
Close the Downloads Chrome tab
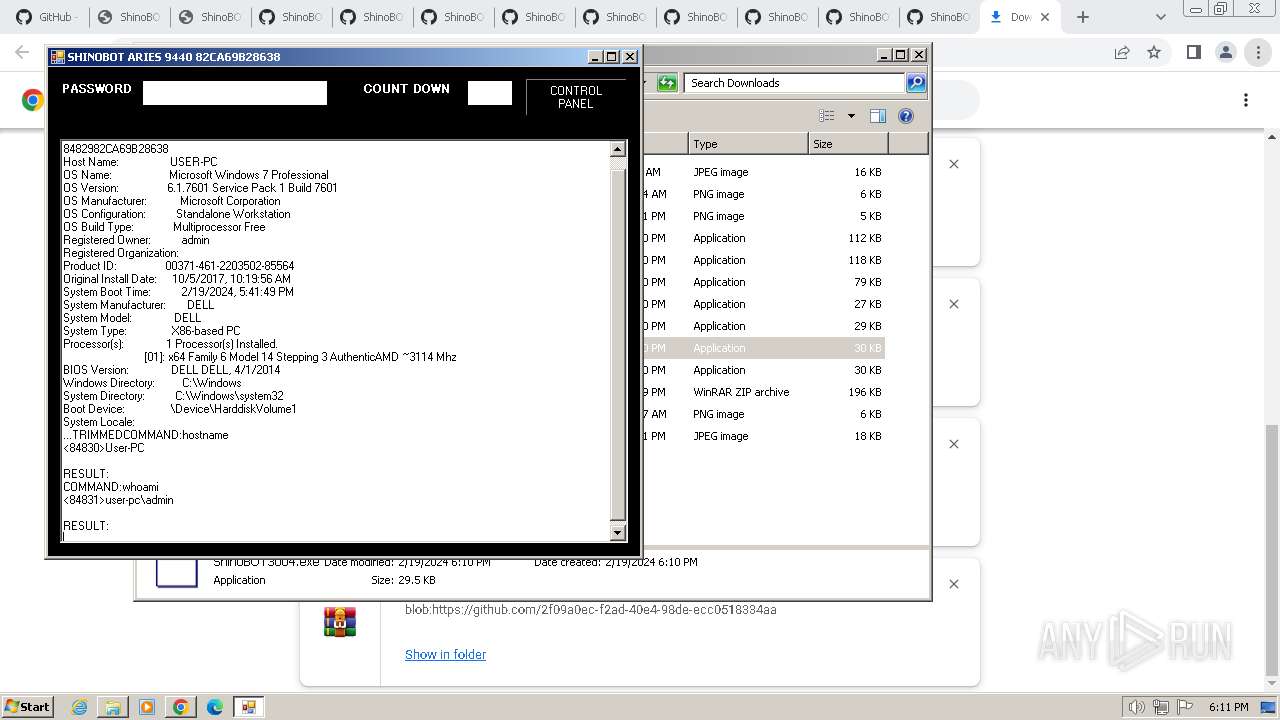pyautogui.click(x=1045, y=17)
